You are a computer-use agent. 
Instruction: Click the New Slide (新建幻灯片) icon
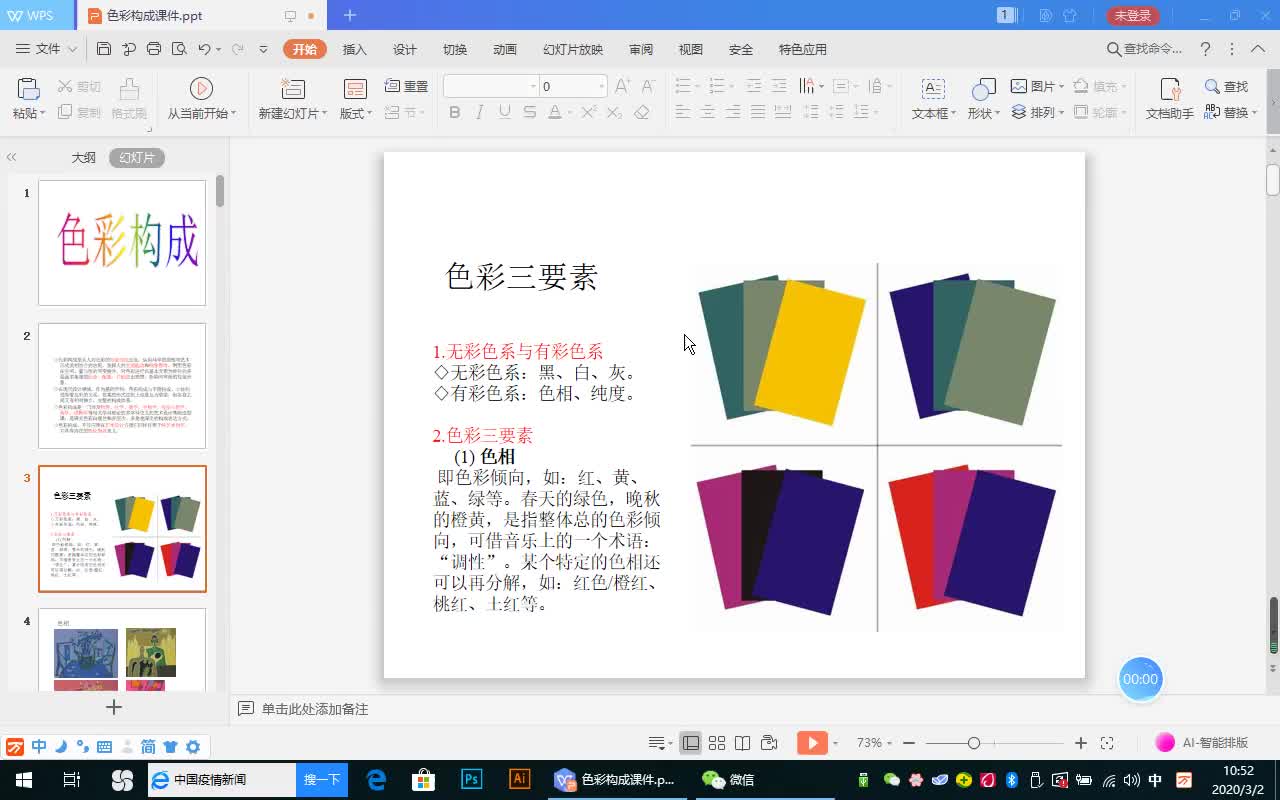292,89
